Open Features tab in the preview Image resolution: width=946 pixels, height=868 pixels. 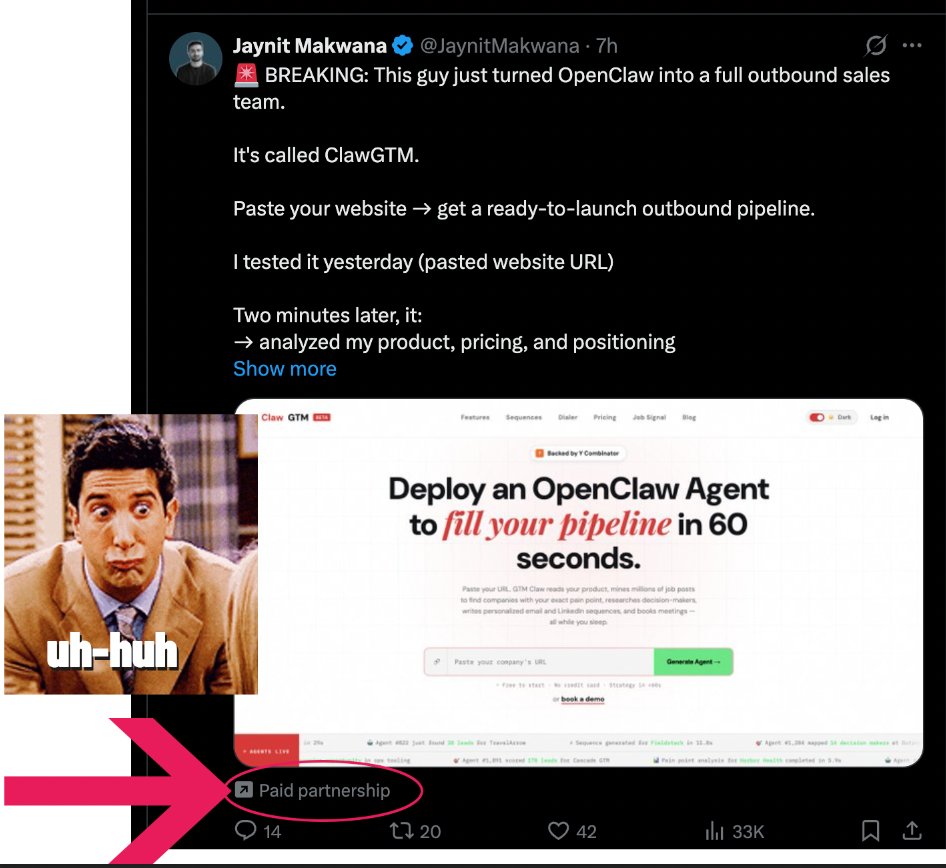475,417
